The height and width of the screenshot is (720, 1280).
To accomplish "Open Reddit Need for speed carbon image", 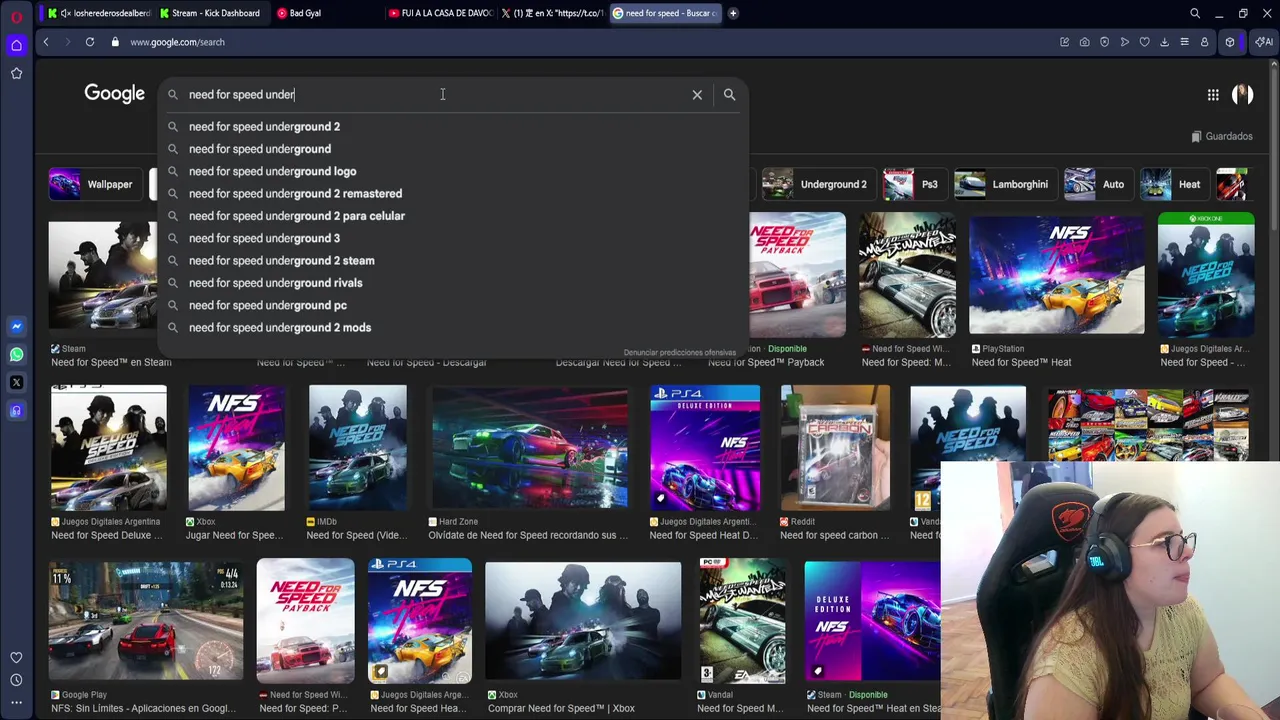I will pos(835,448).
